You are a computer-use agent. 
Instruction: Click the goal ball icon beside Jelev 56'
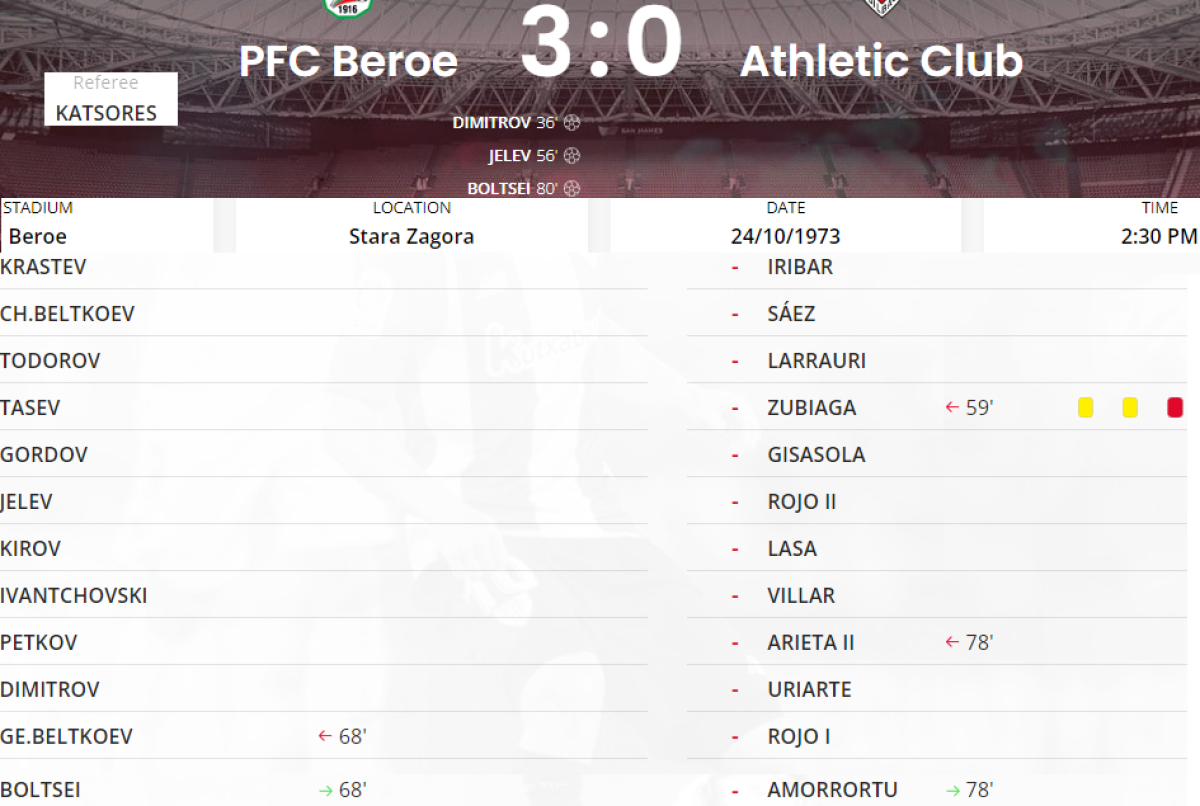coord(572,156)
